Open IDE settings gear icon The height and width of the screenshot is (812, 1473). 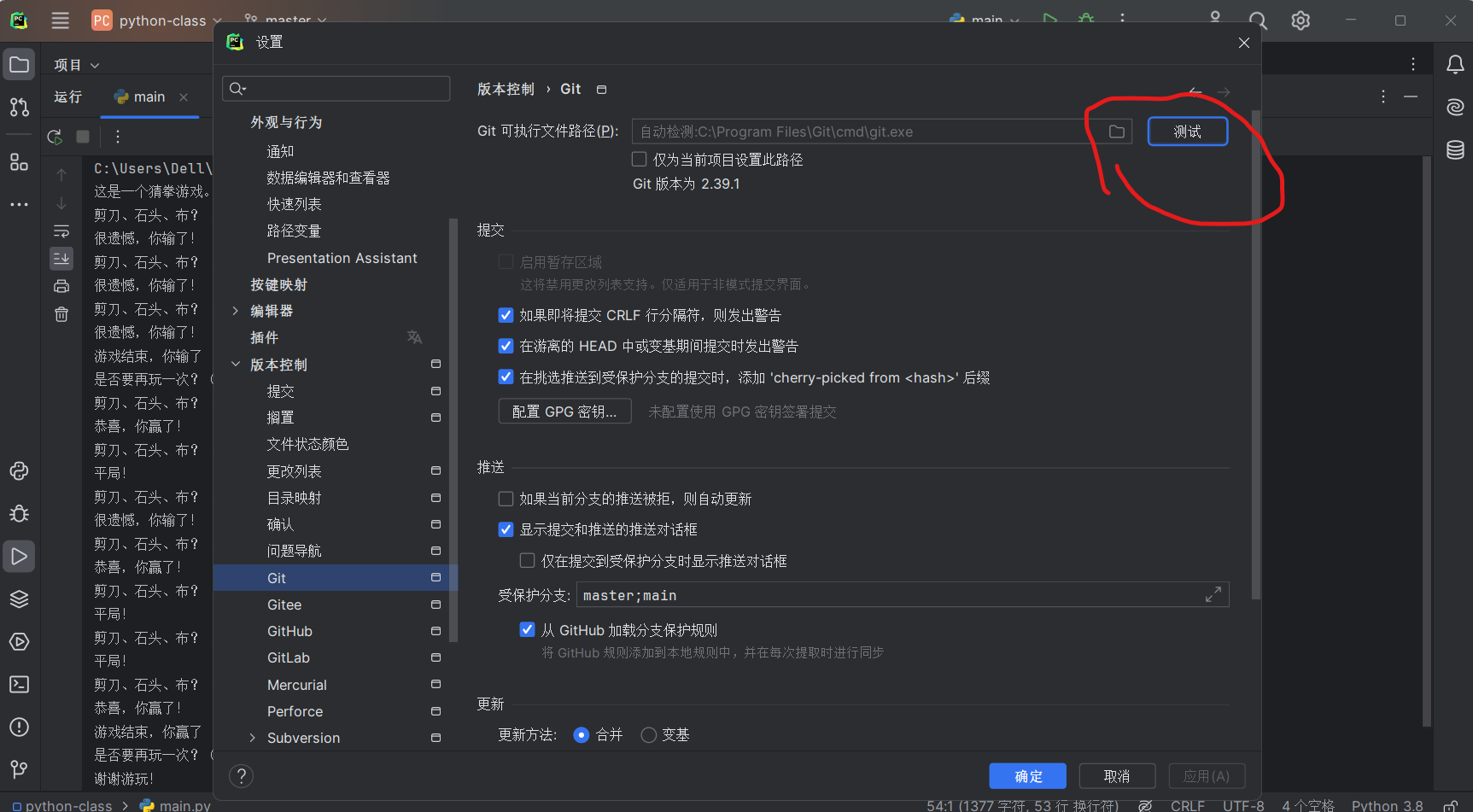click(1301, 20)
